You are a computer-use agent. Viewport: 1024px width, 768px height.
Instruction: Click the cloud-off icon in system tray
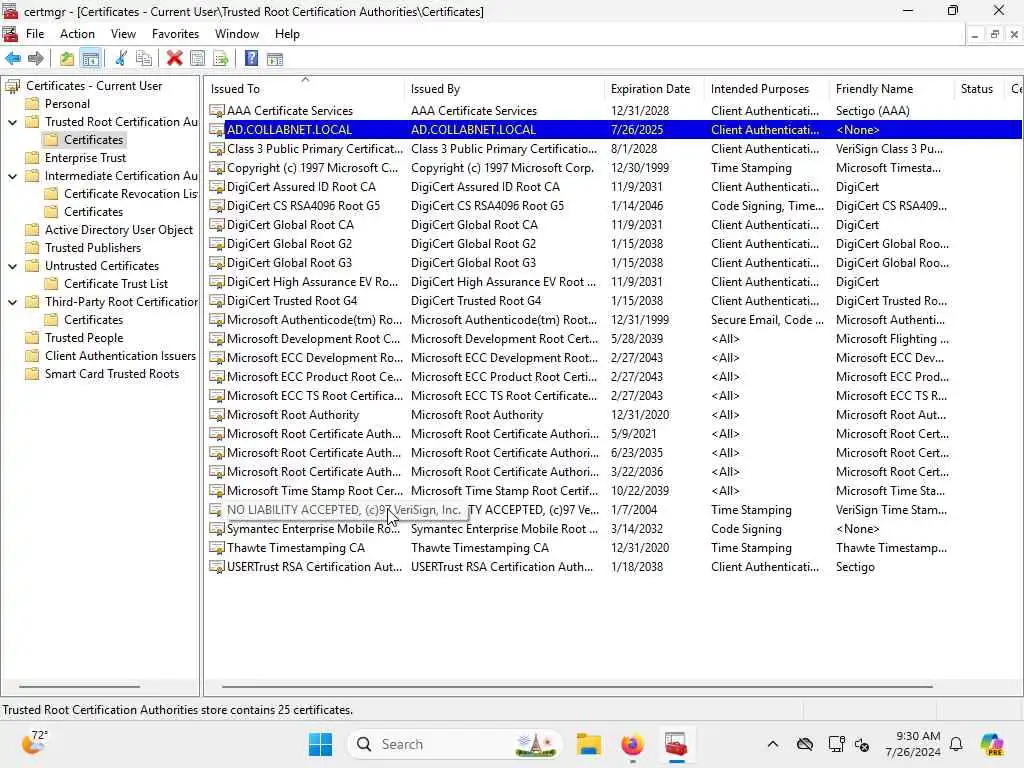pyautogui.click(x=805, y=744)
